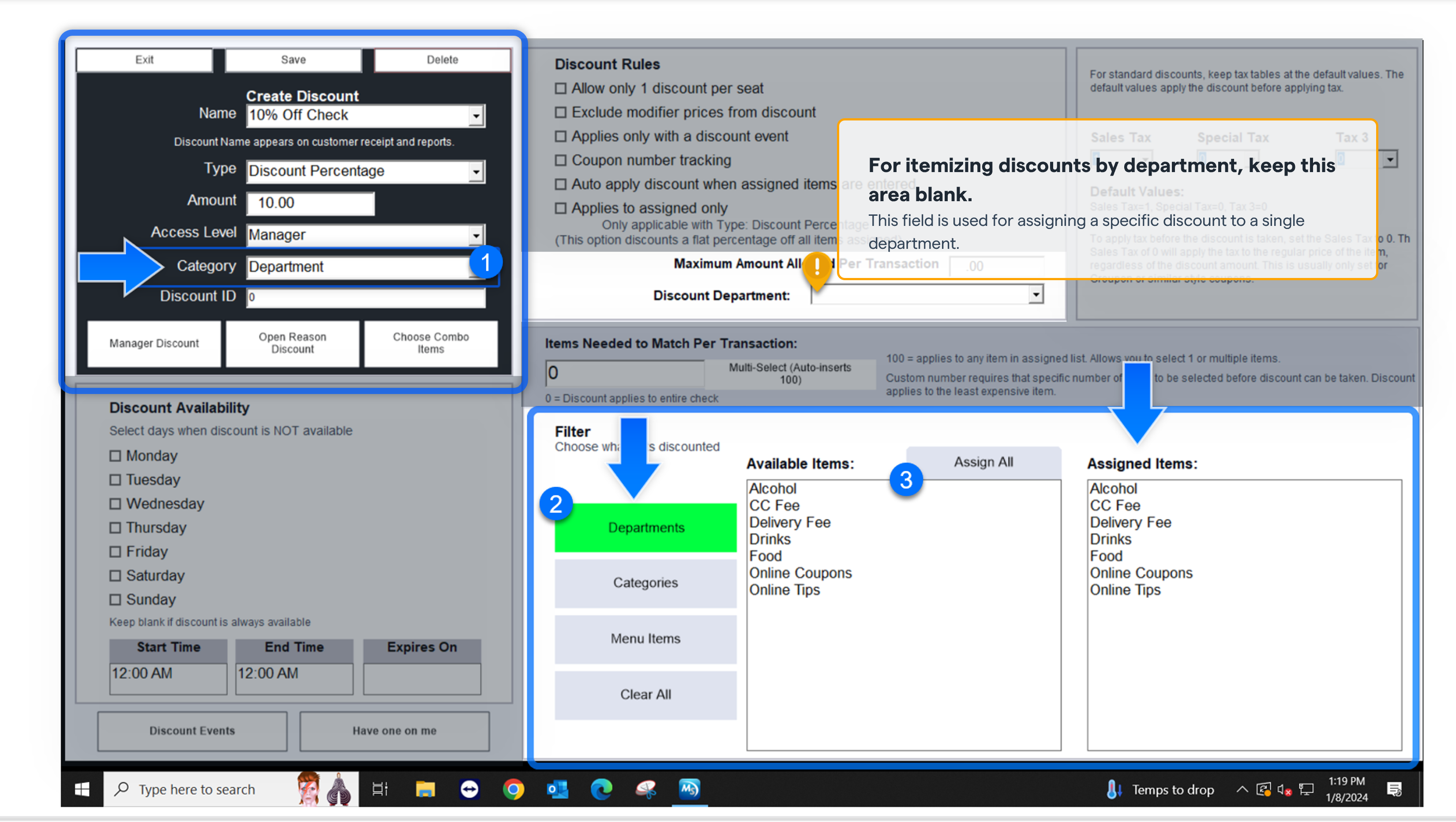
Task: Open the Windows Start menu
Action: click(82, 789)
